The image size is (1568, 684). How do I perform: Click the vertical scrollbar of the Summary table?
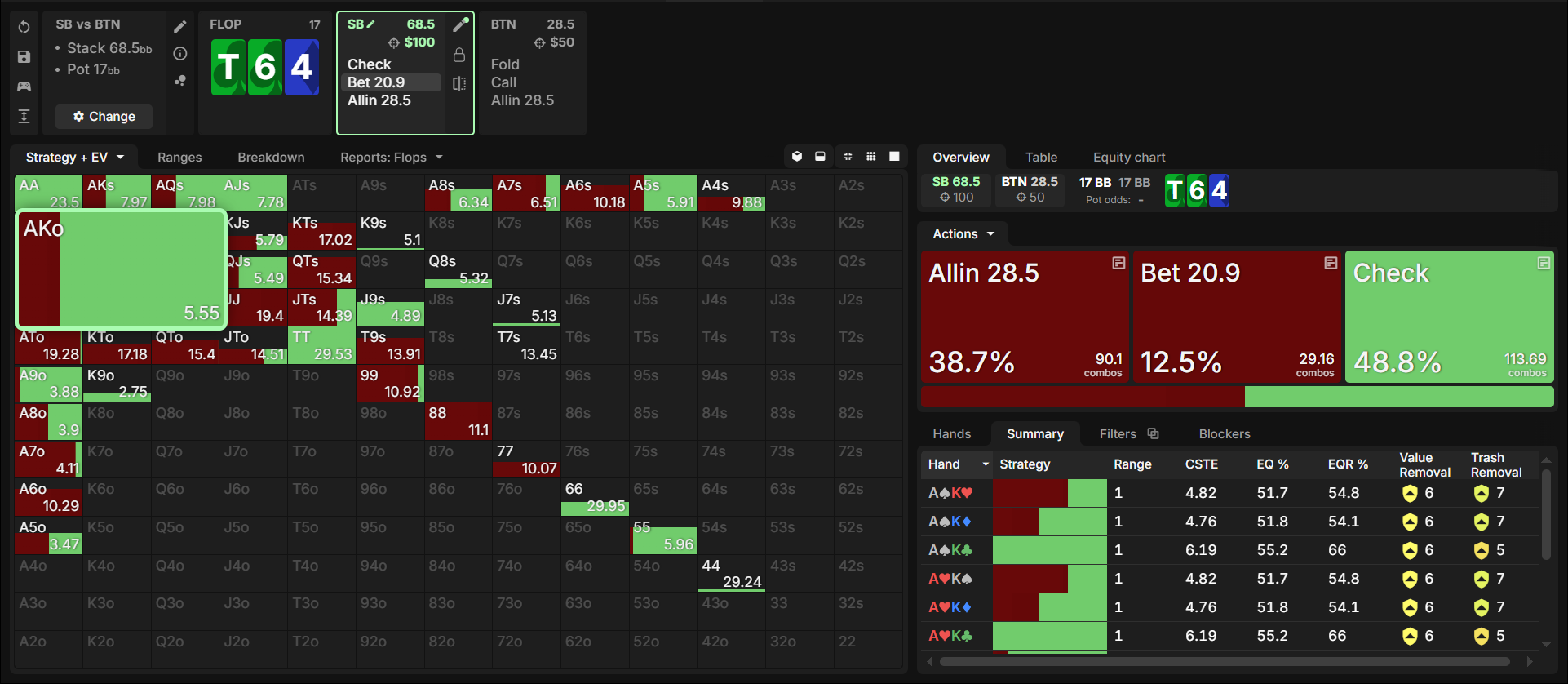(x=1545, y=514)
